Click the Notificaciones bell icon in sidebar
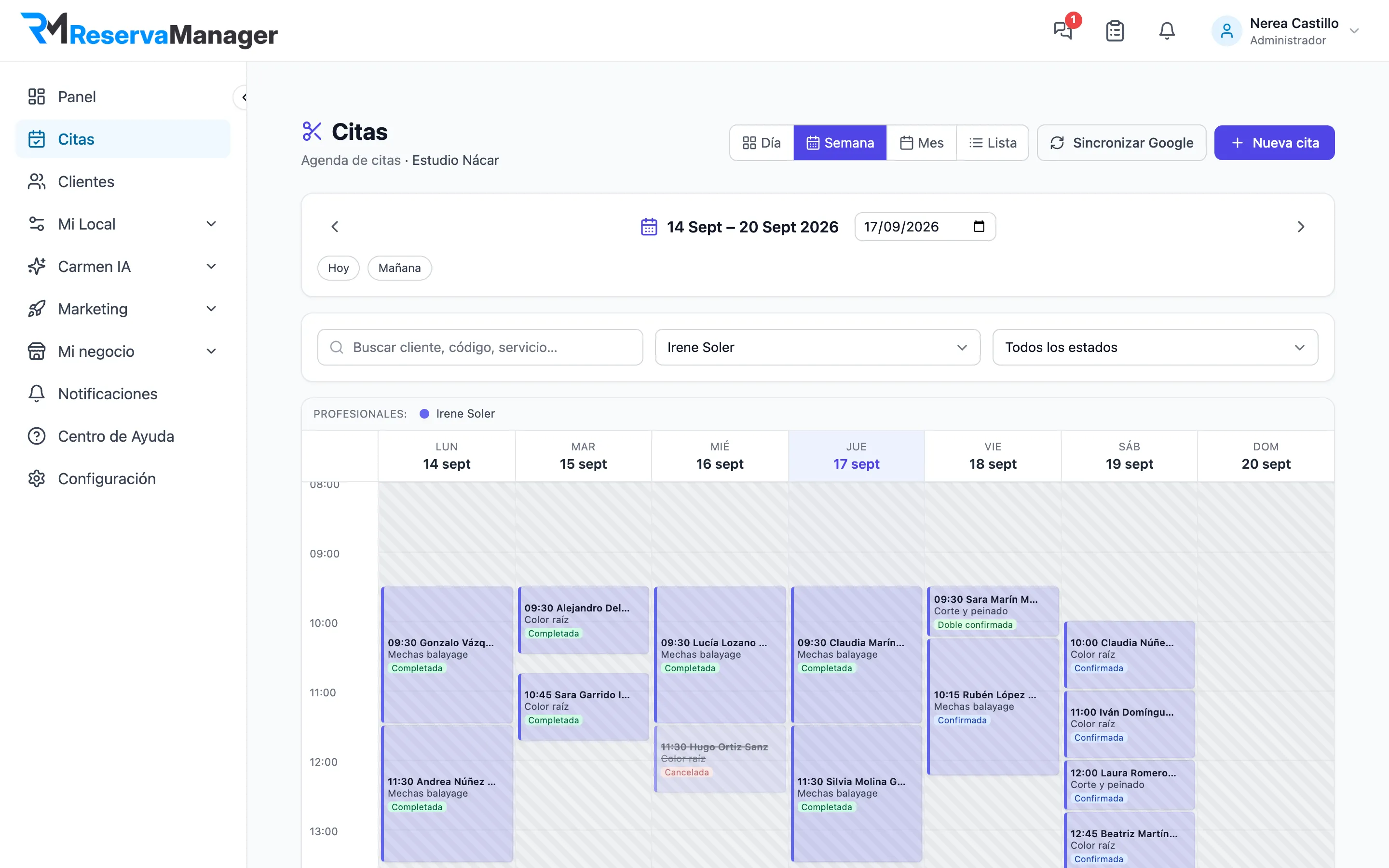The width and height of the screenshot is (1389, 868). pos(36,394)
